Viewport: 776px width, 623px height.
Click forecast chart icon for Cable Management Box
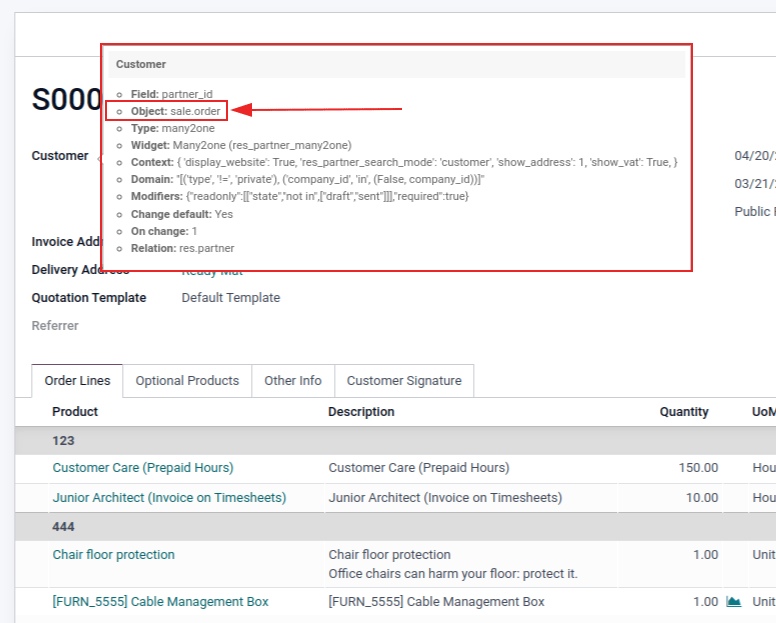(x=734, y=601)
